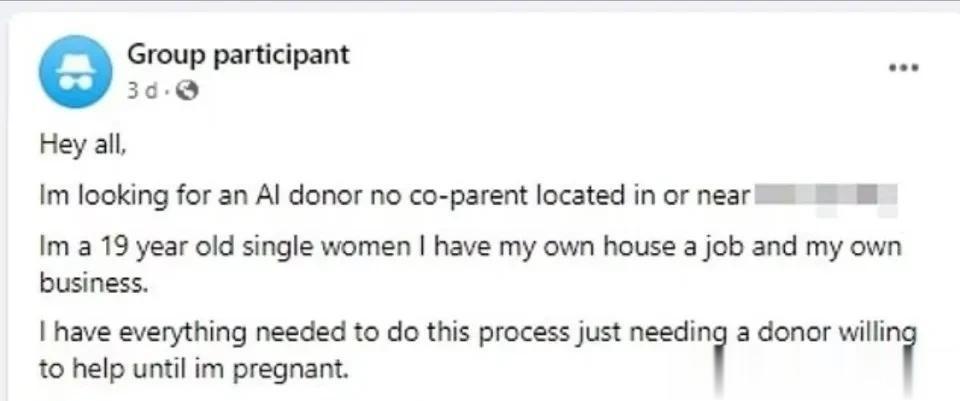Click the anonymous hat-and-glasses avatar icon
The image size is (960, 401).
(x=75, y=71)
